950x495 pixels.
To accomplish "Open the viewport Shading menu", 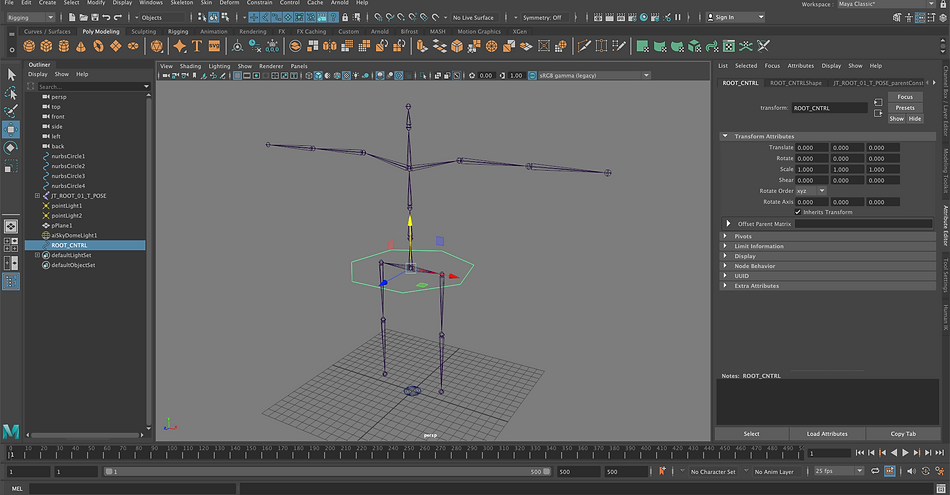I will 190,66.
